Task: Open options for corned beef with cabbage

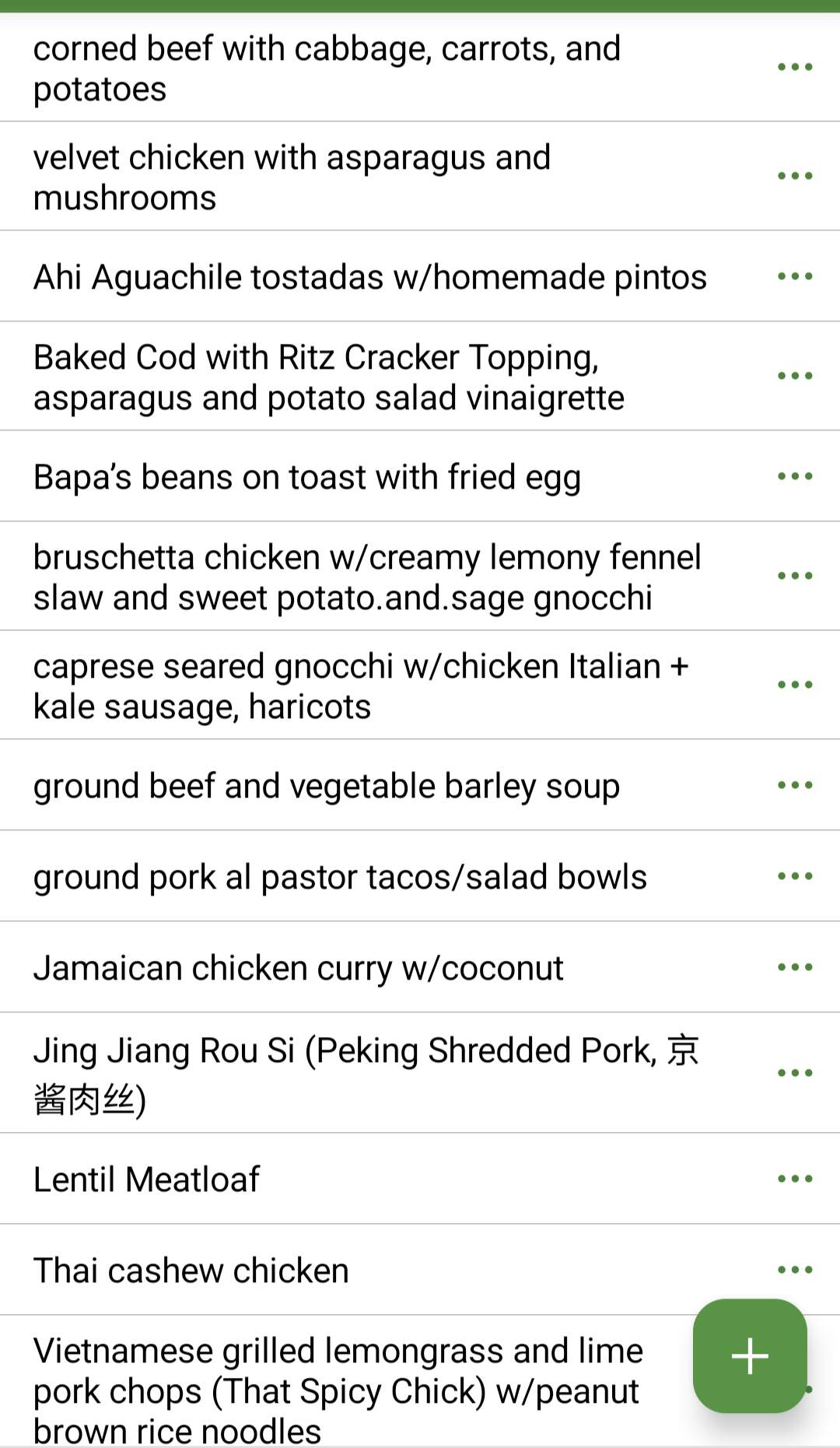Action: 795,67
